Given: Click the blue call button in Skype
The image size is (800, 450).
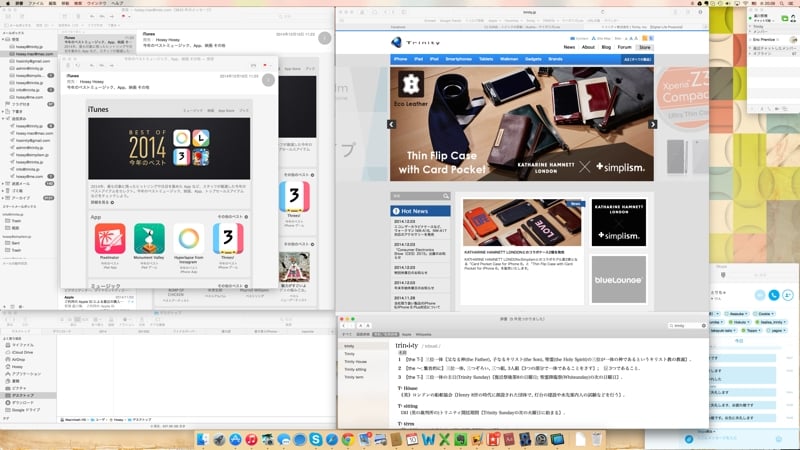Looking at the screenshot, I should point(773,296).
